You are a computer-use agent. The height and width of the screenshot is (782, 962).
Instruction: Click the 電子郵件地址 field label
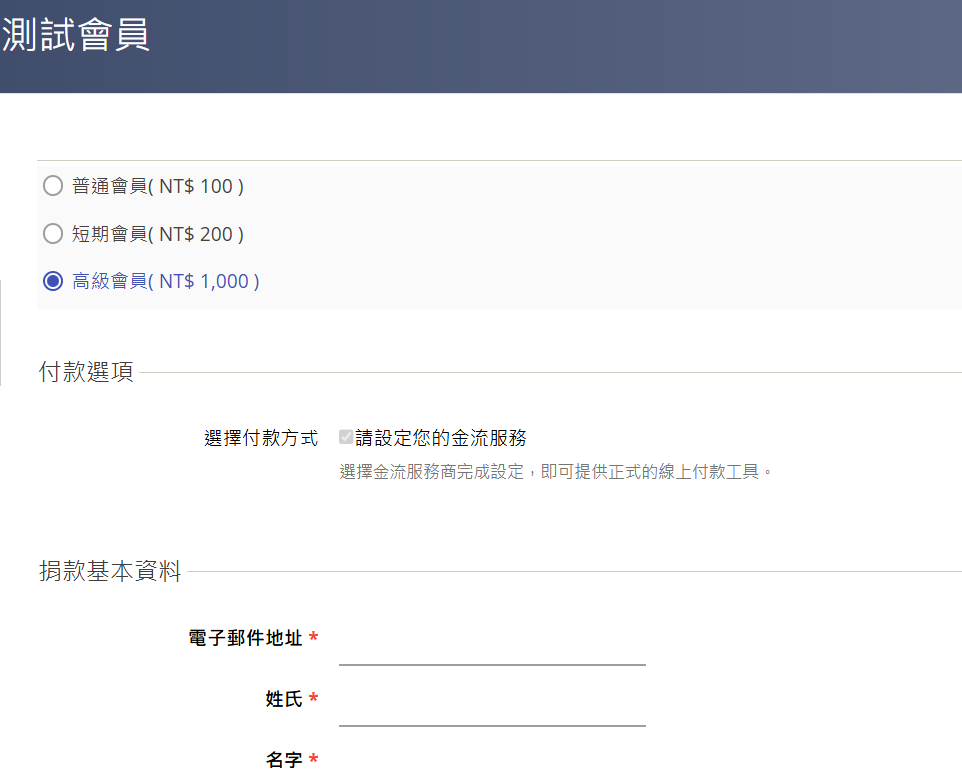click(x=245, y=638)
